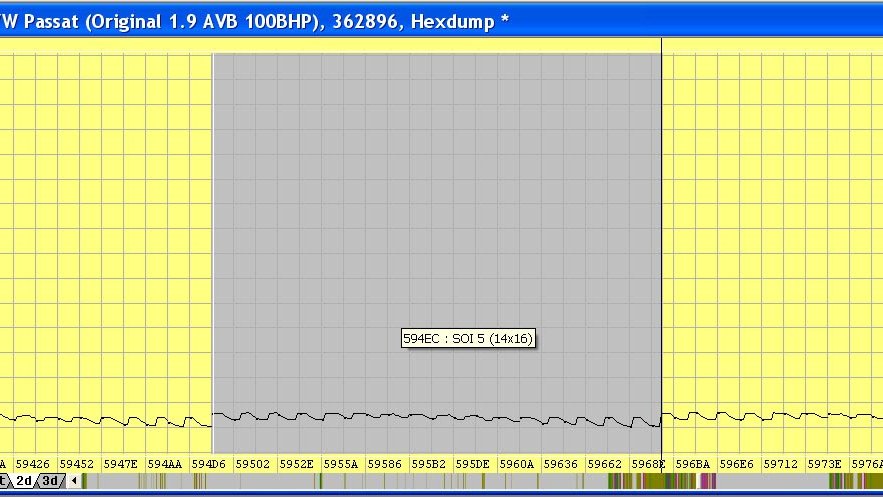Click the address label 59426
Screen dimensions: 883x497
click(33, 464)
